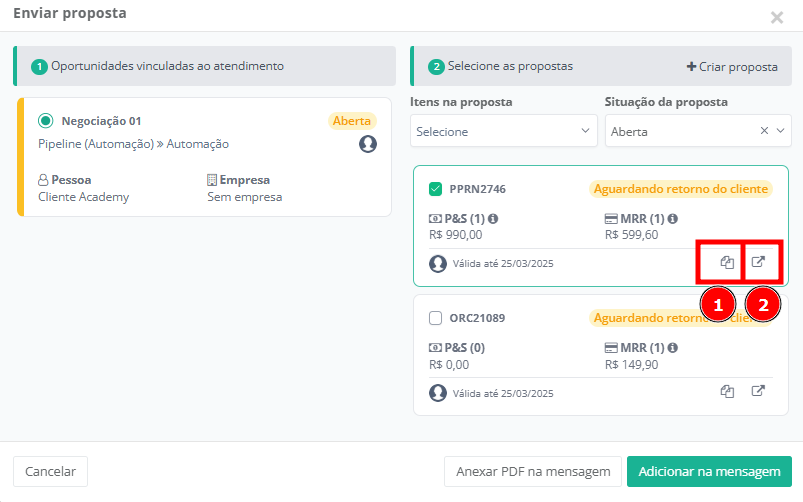Open proposal ORC21089 via external link icon
The width and height of the screenshot is (803, 502).
coord(759,391)
